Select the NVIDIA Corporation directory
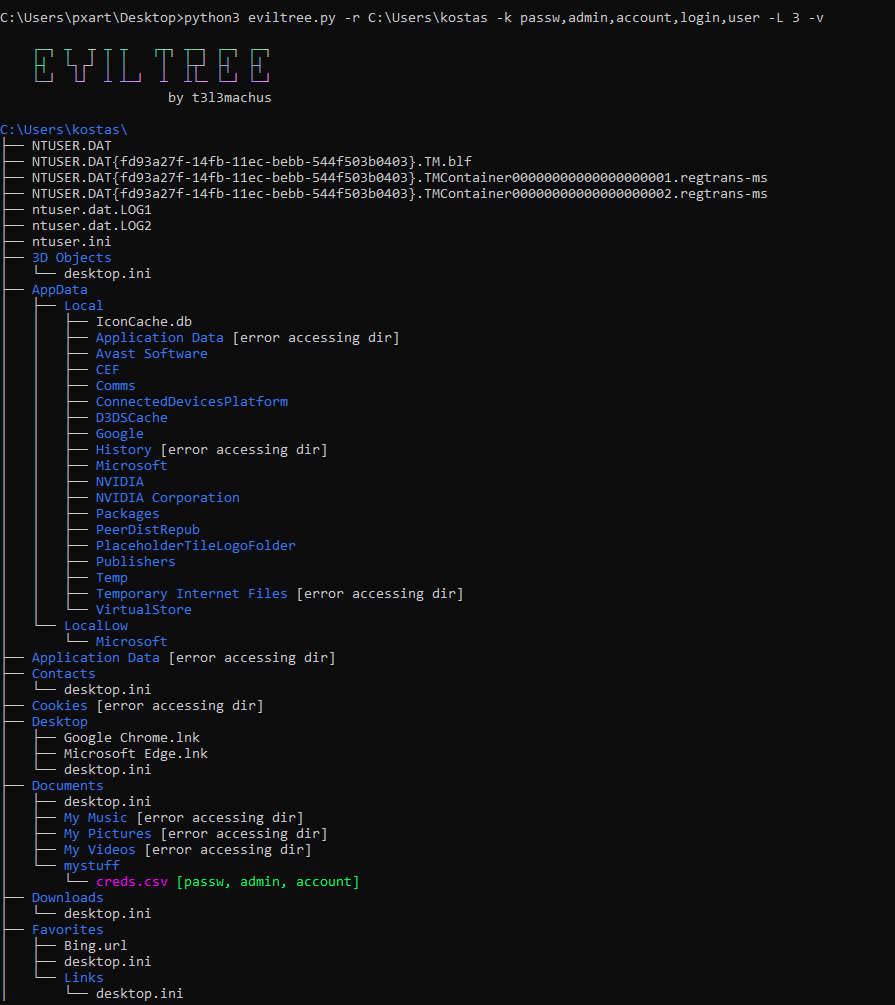The width and height of the screenshot is (895, 1005). (167, 497)
